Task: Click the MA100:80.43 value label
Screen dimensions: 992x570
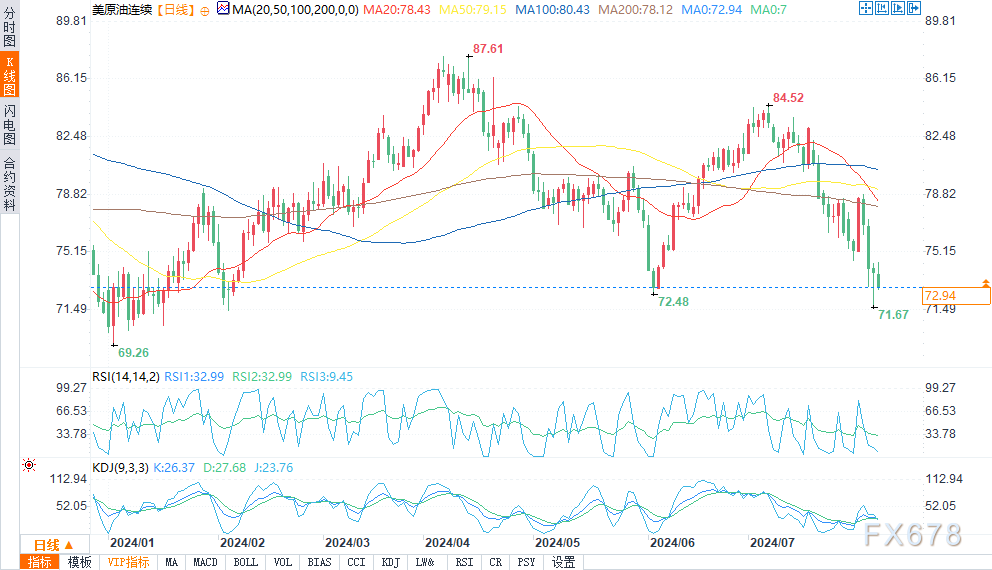Action: pyautogui.click(x=552, y=9)
